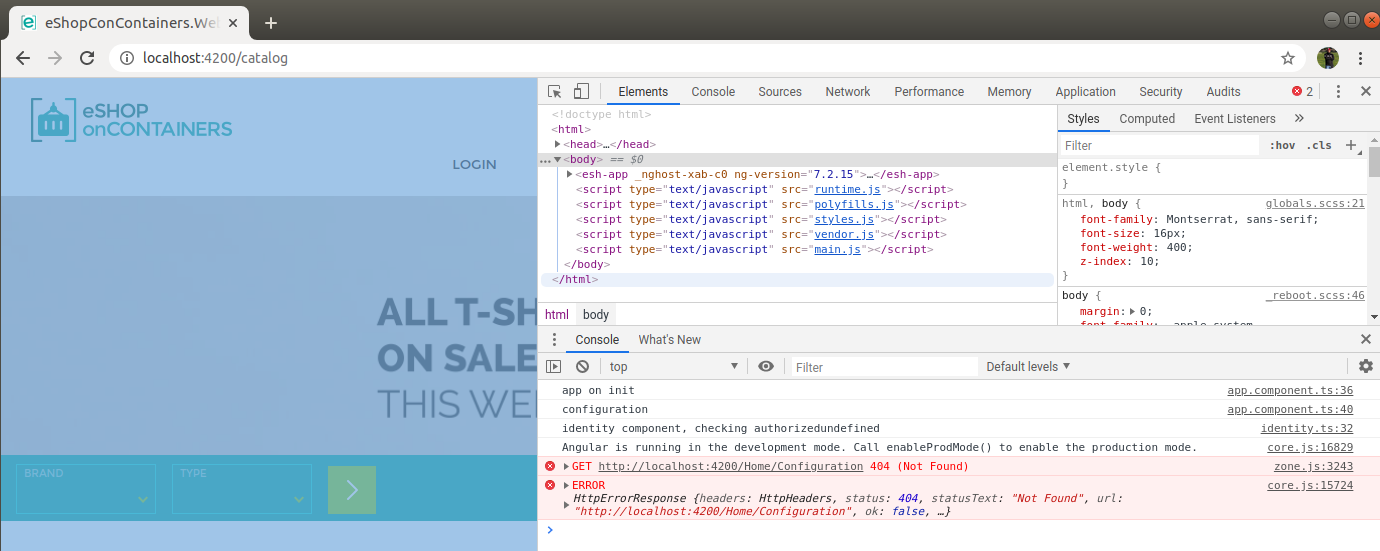The image size is (1380, 551).
Task: Click the red error count badge
Action: (x=1303, y=91)
